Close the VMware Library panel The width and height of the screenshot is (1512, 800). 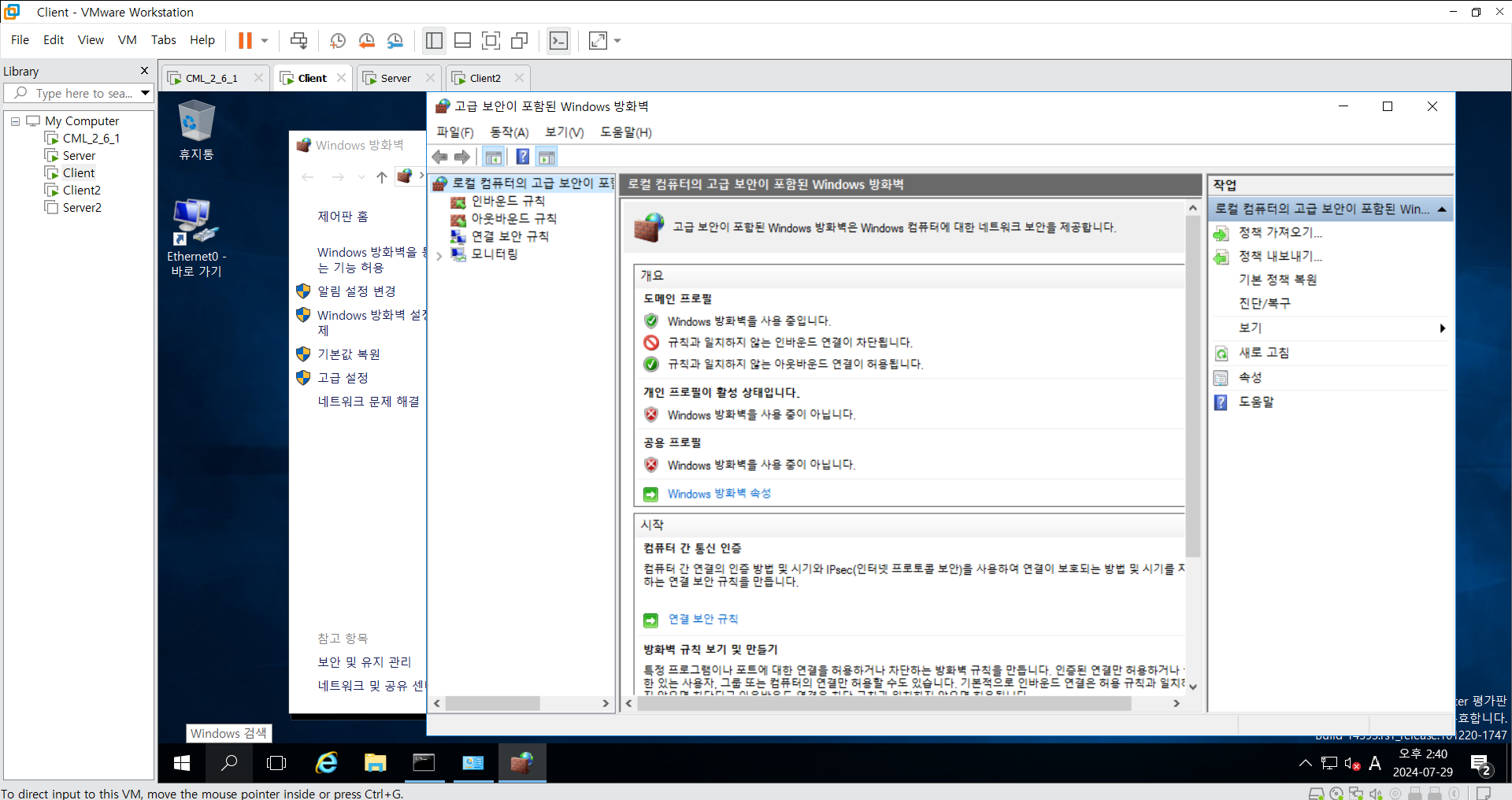point(144,71)
